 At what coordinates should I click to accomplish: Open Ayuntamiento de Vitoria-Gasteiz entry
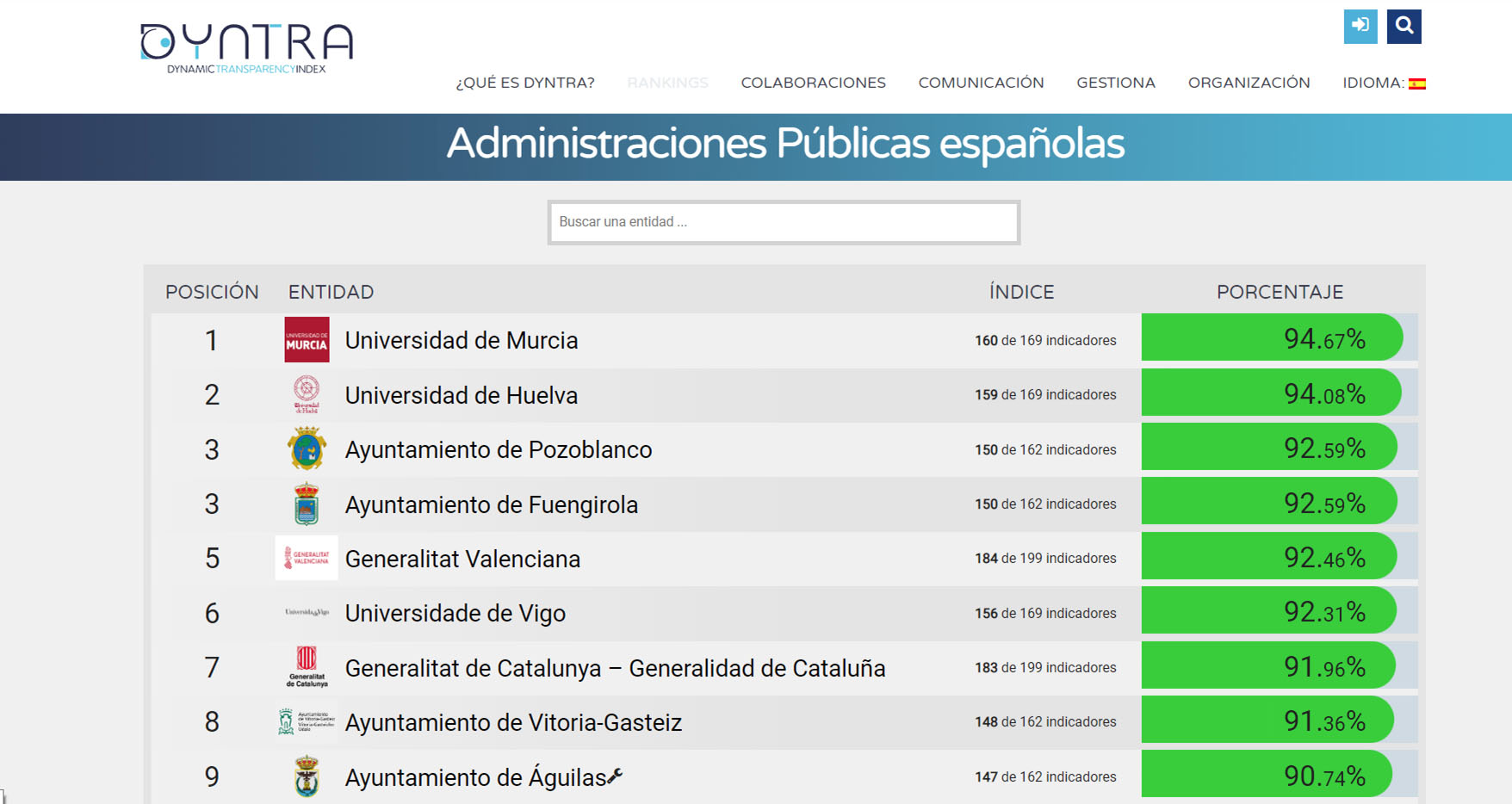click(x=513, y=722)
